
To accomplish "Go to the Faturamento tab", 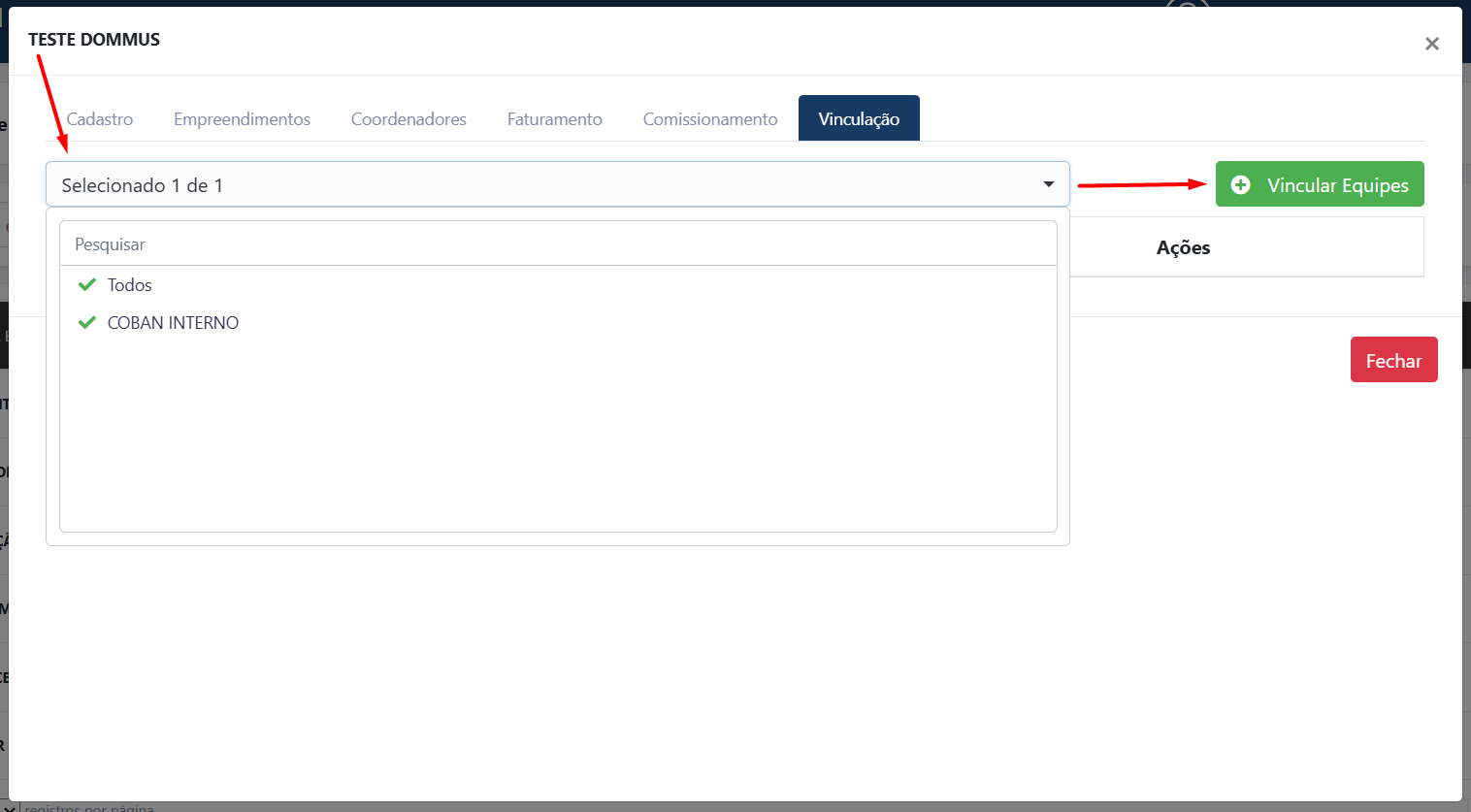I will point(554,118).
